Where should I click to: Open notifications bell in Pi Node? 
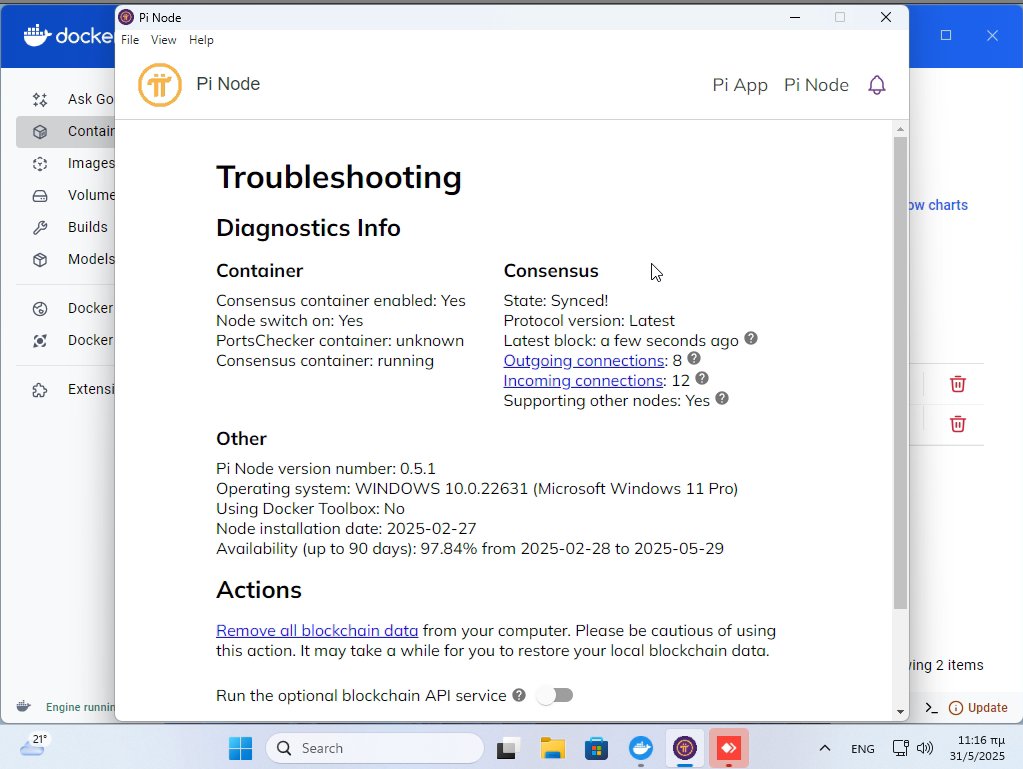[x=877, y=85]
